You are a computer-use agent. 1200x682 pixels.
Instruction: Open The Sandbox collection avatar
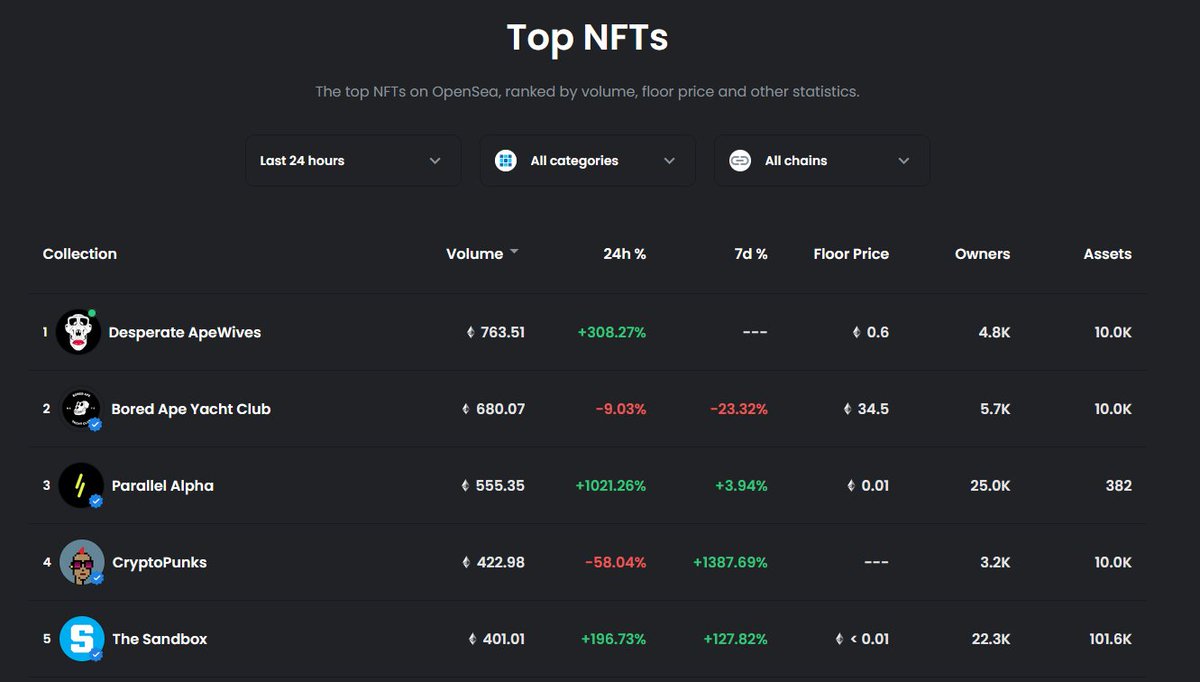[81, 639]
